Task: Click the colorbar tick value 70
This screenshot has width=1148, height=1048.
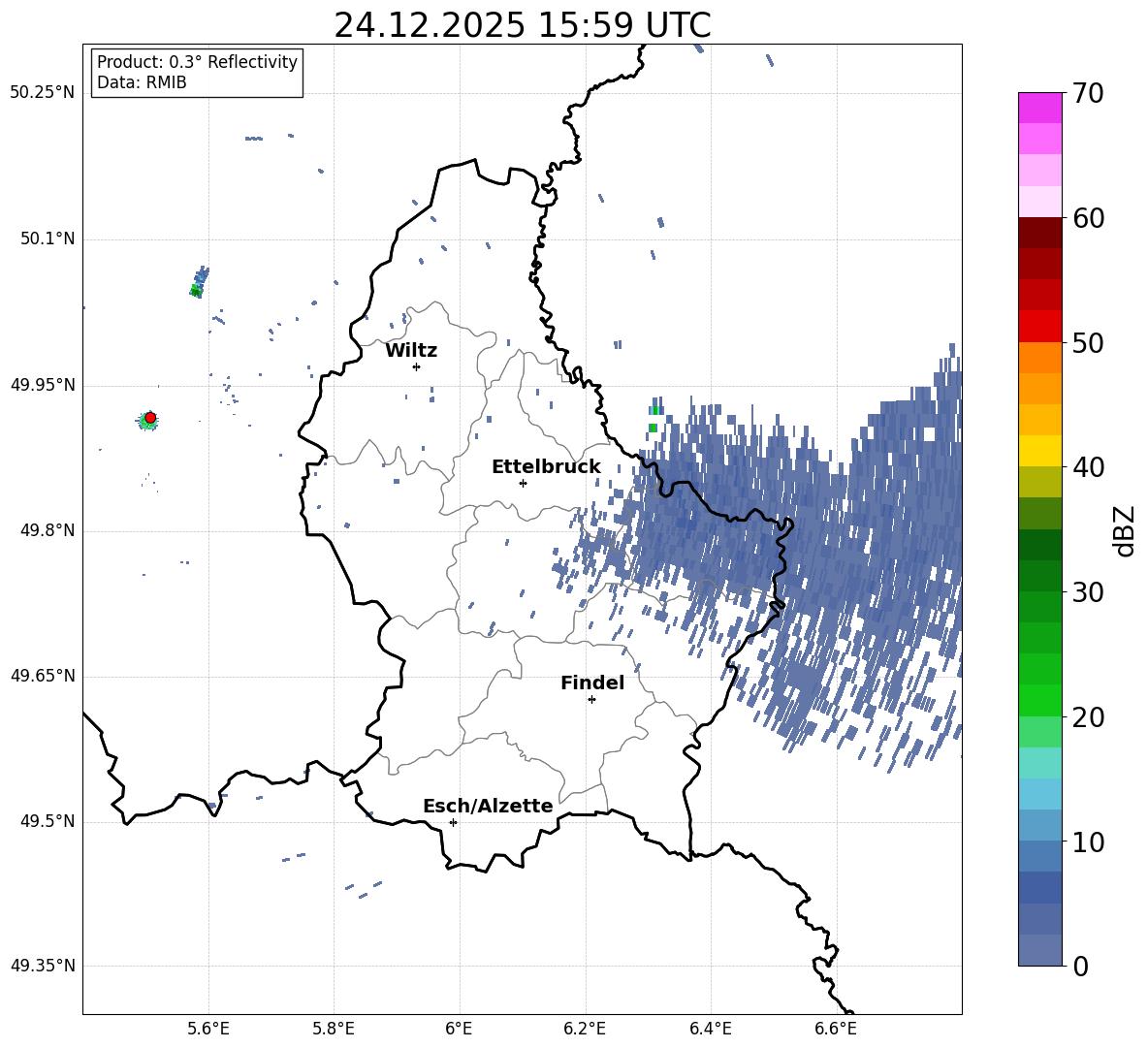Action: tap(1088, 93)
